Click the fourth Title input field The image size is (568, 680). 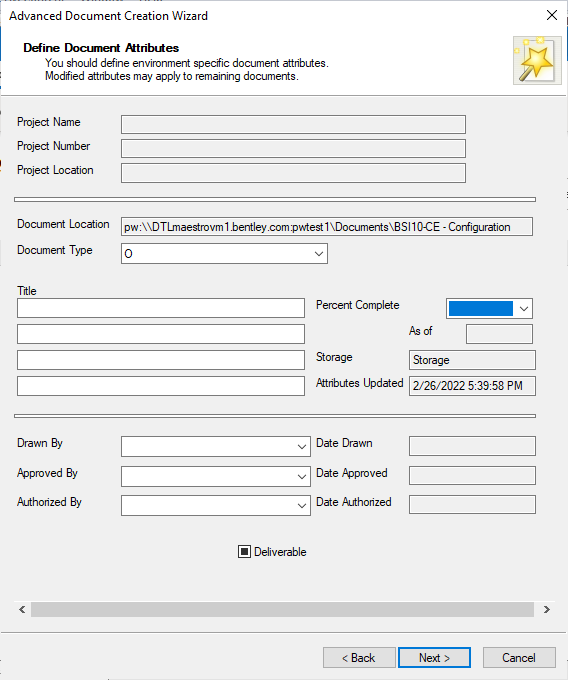(x=161, y=386)
